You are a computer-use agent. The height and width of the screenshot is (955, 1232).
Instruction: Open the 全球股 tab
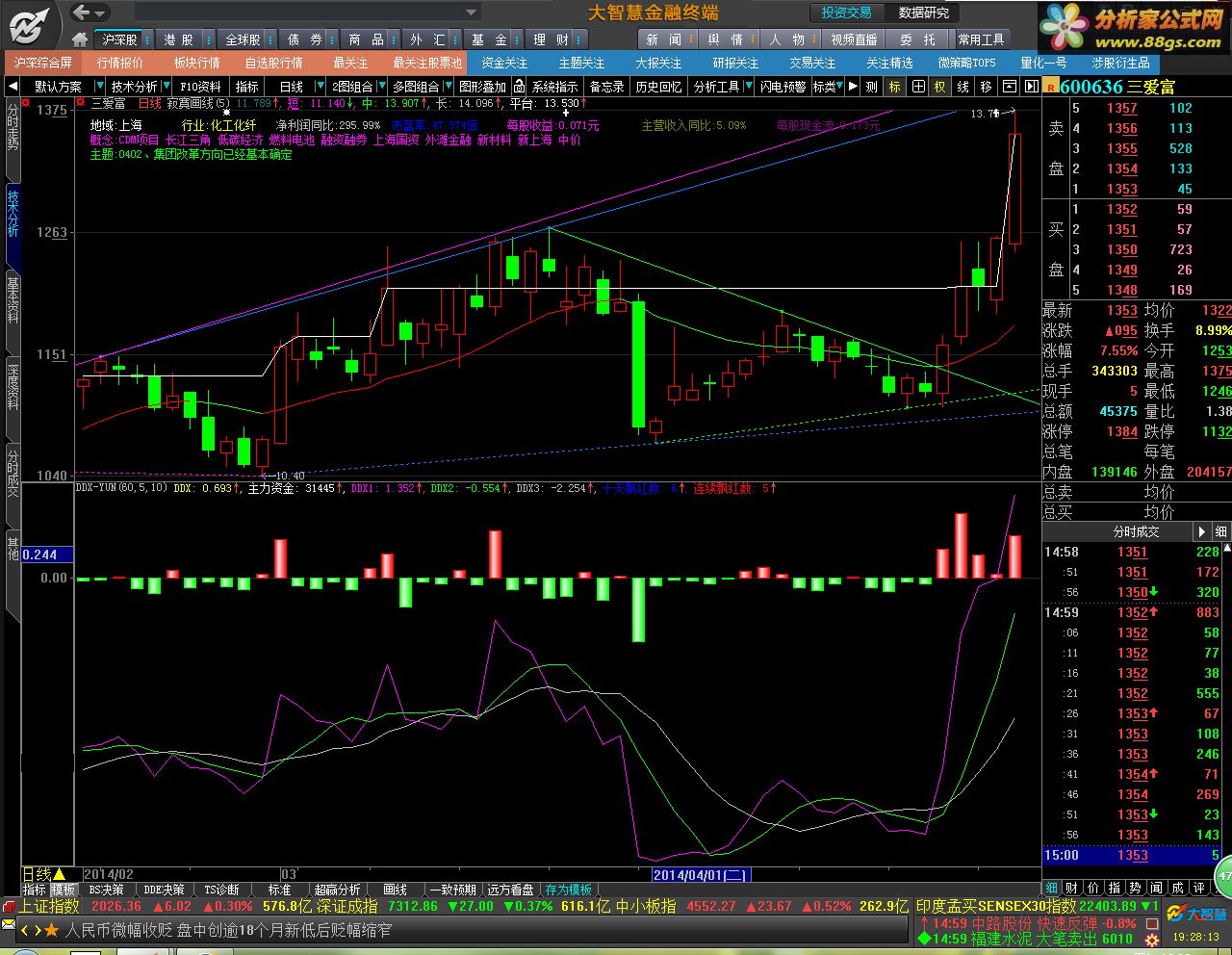[242, 39]
